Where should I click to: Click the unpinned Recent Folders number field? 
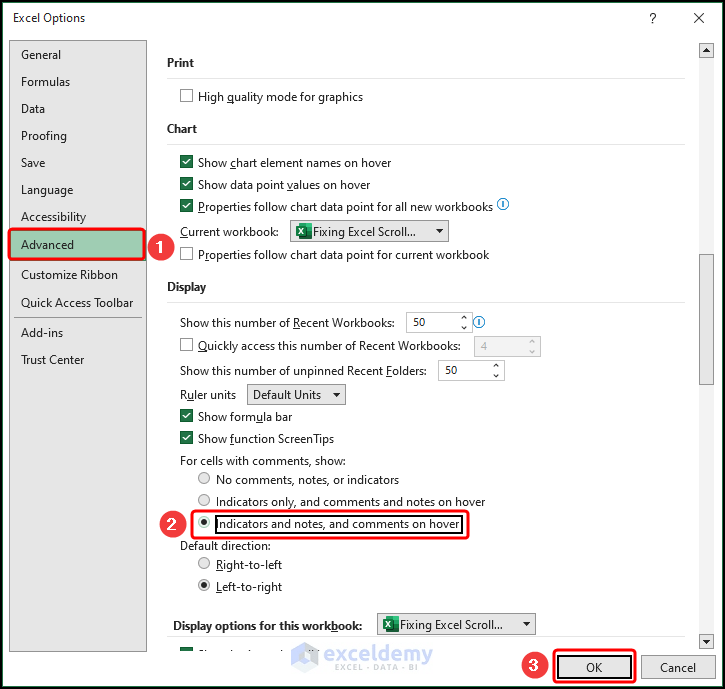[x=465, y=370]
